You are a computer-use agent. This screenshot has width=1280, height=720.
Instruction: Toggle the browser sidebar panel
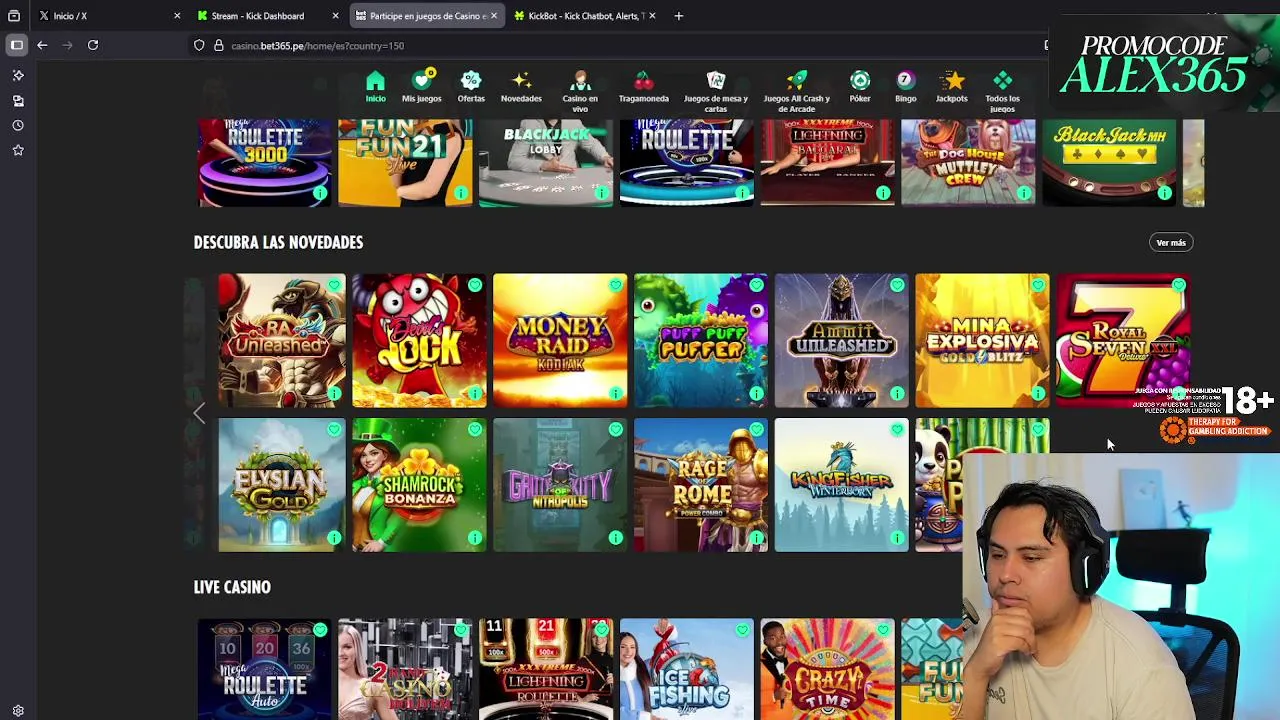pyautogui.click(x=17, y=45)
